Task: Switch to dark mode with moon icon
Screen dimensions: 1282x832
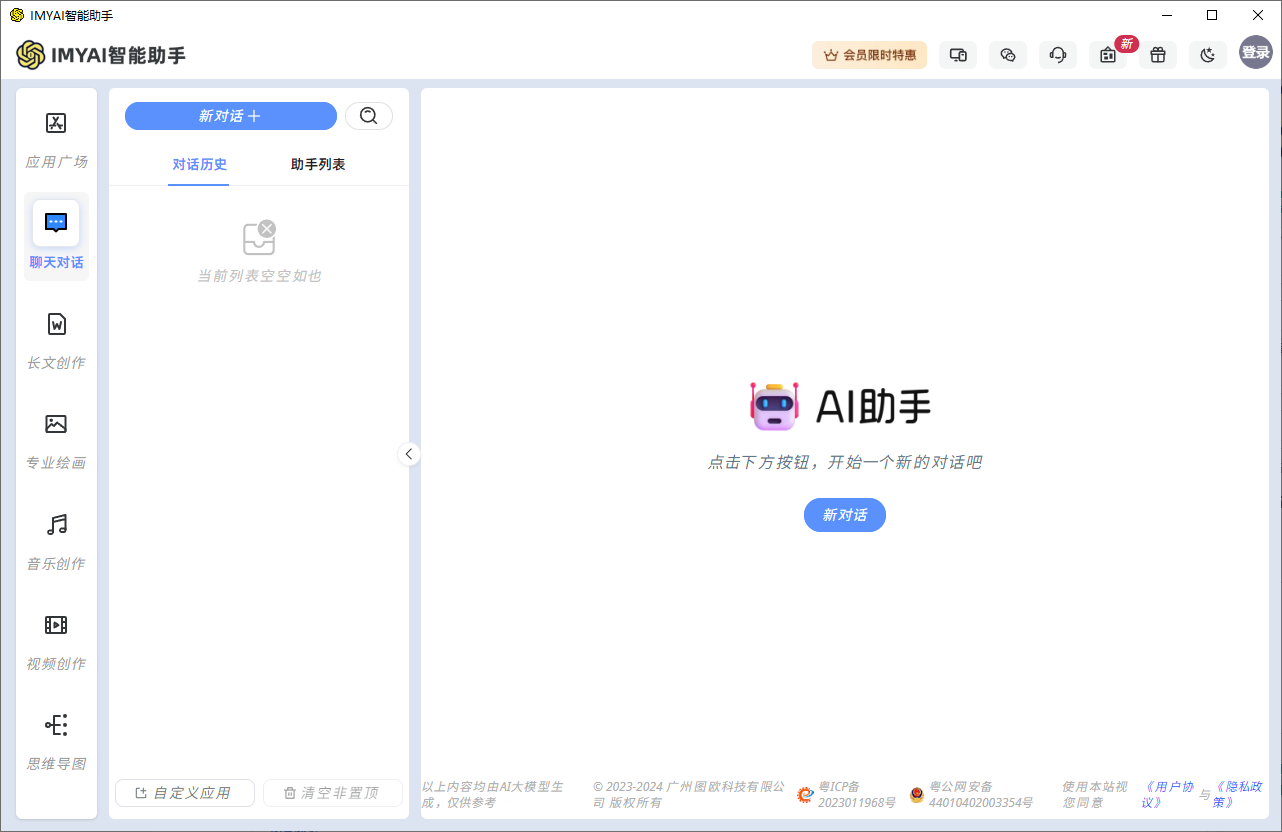Action: coord(1208,55)
